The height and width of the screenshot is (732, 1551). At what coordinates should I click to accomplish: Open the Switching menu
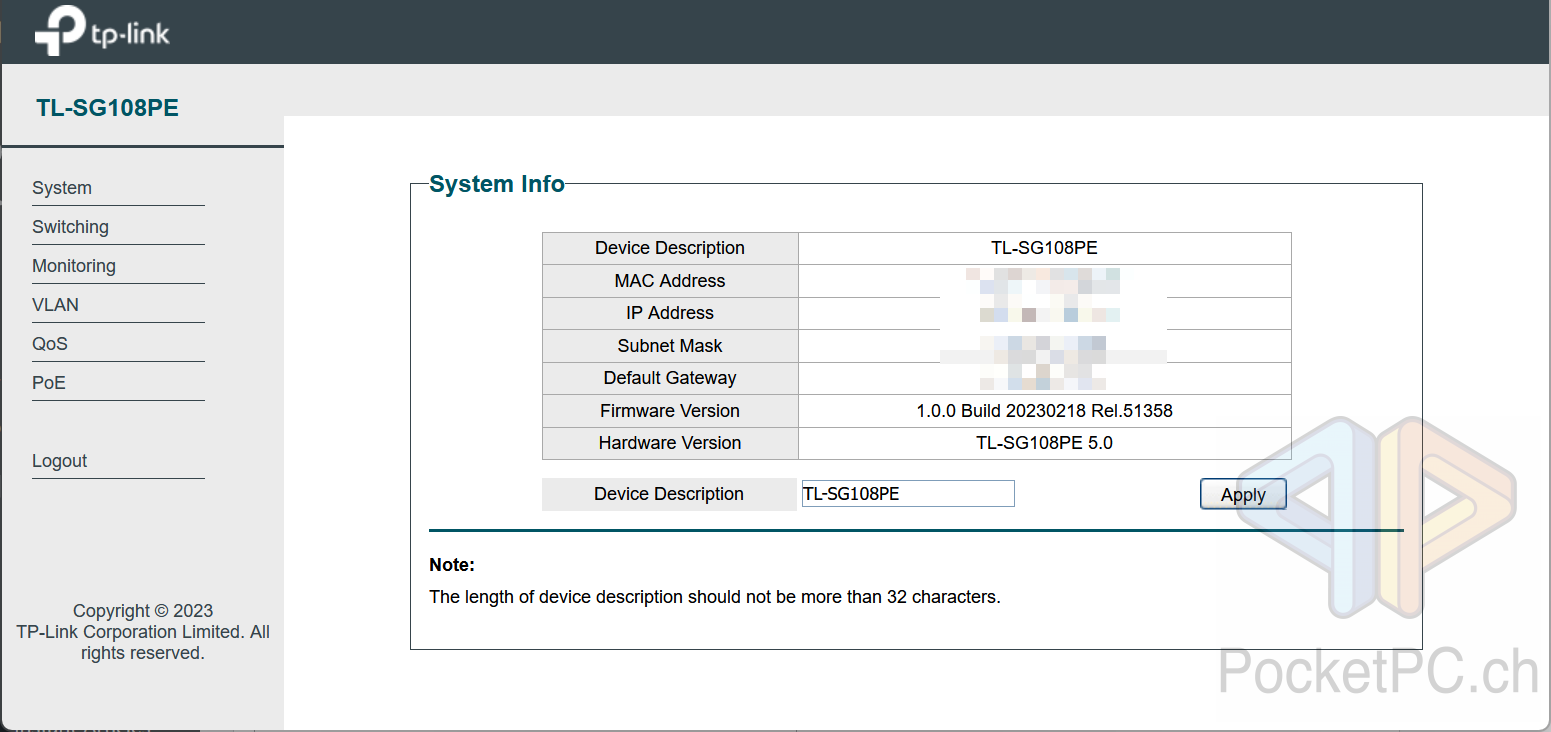pyautogui.click(x=70, y=227)
